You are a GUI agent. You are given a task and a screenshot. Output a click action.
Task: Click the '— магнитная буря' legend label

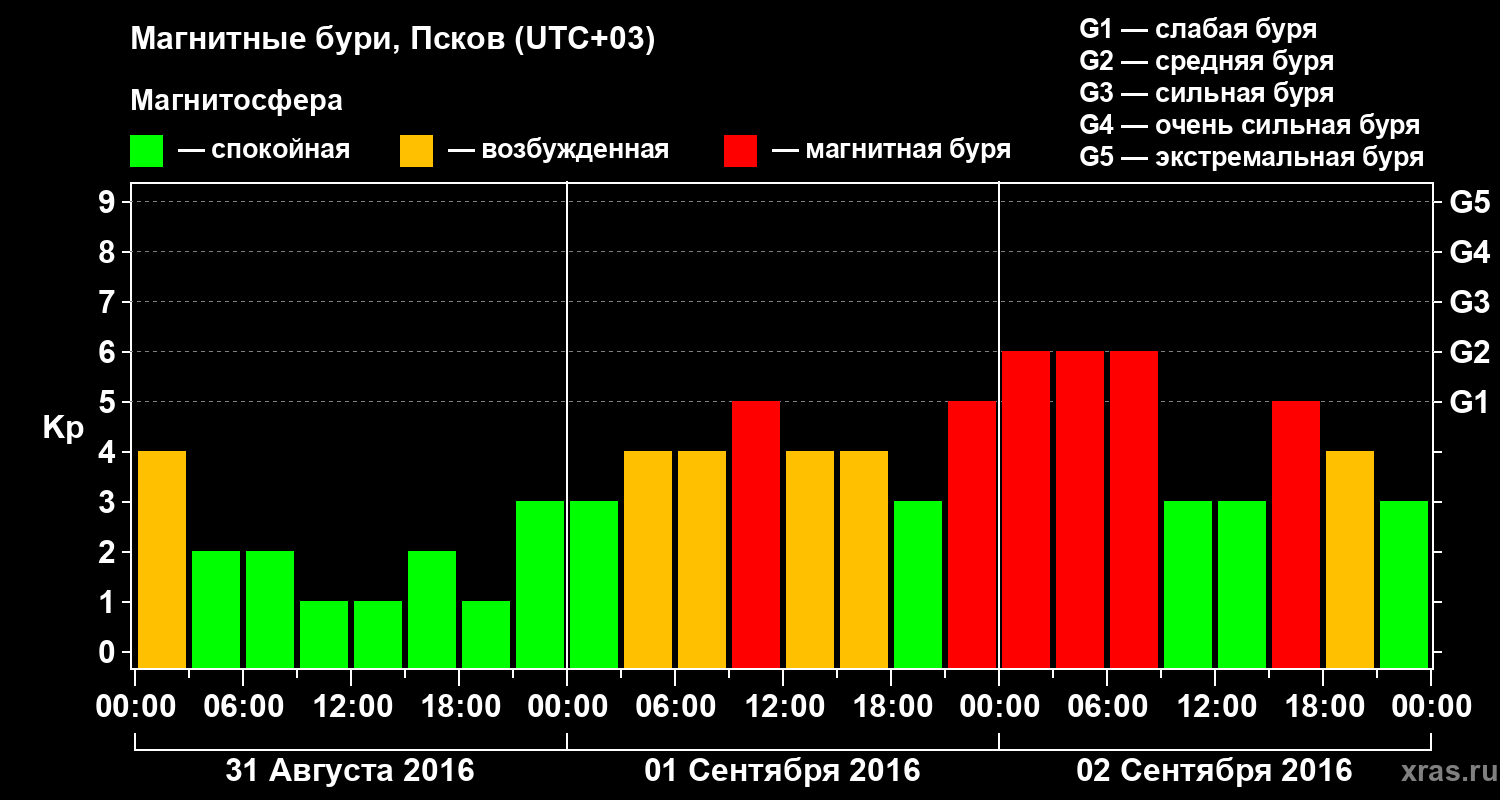tap(891, 150)
